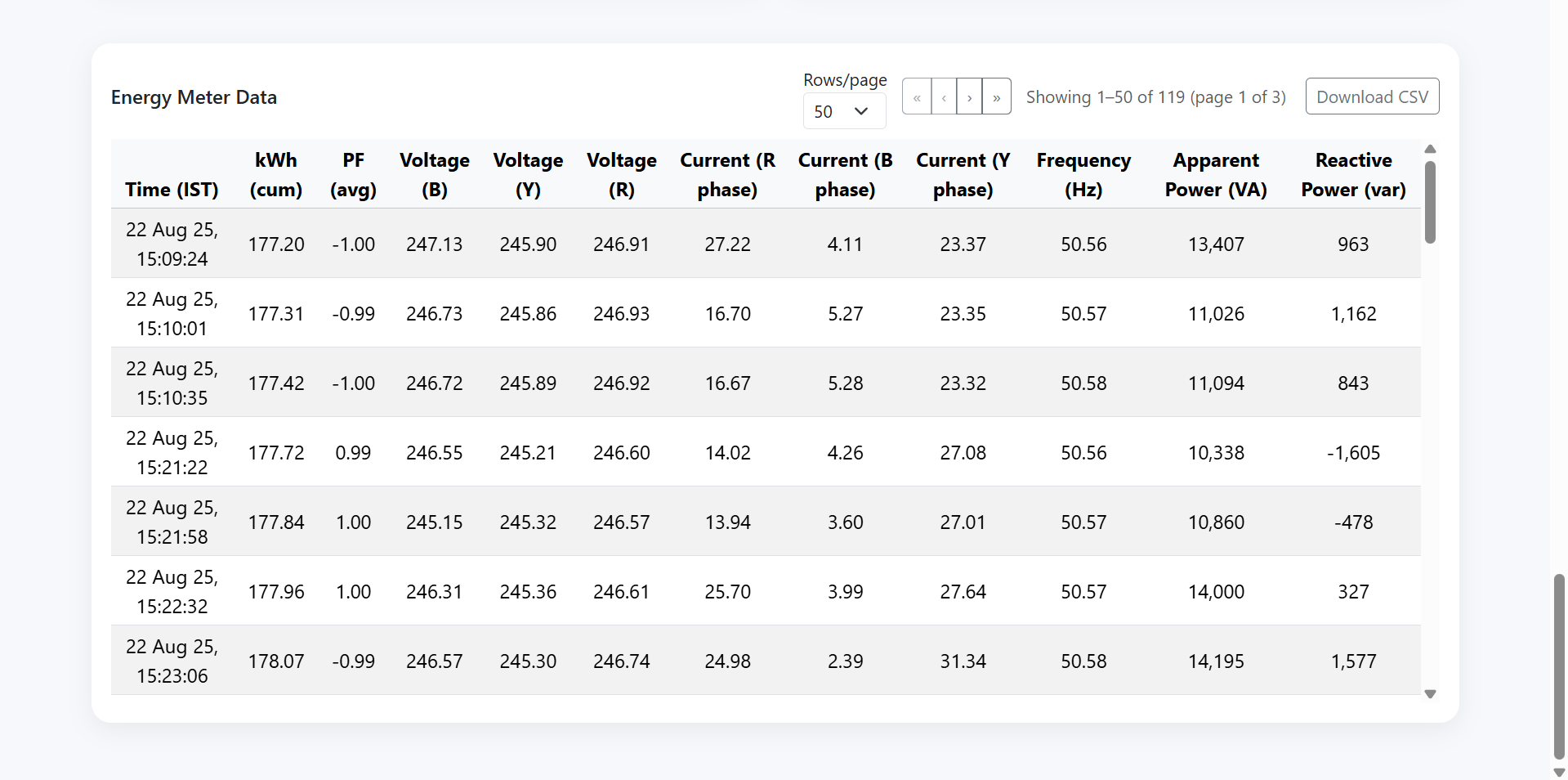
Task: Click the Download CSV button
Action: [x=1372, y=96]
